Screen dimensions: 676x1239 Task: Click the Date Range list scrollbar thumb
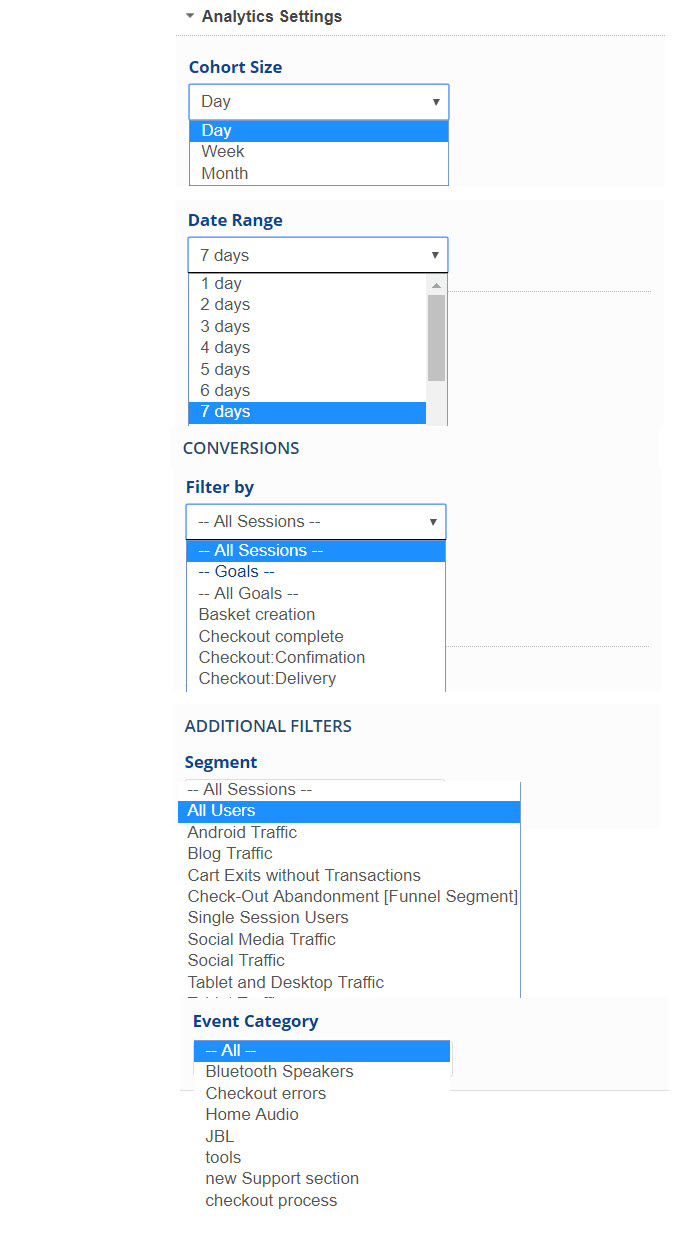pyautogui.click(x=436, y=337)
